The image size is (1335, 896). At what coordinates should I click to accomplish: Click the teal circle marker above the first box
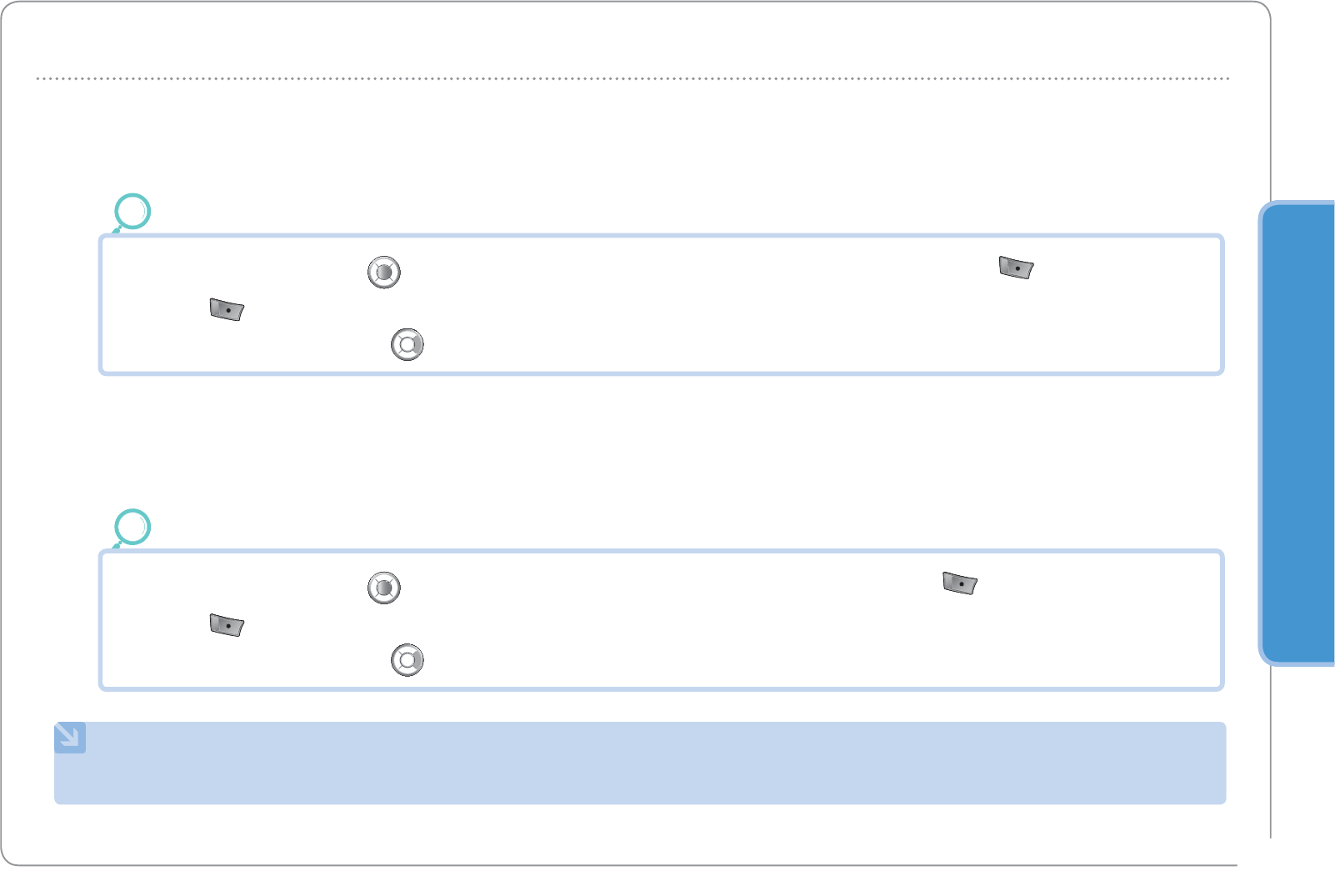pyautogui.click(x=132, y=212)
